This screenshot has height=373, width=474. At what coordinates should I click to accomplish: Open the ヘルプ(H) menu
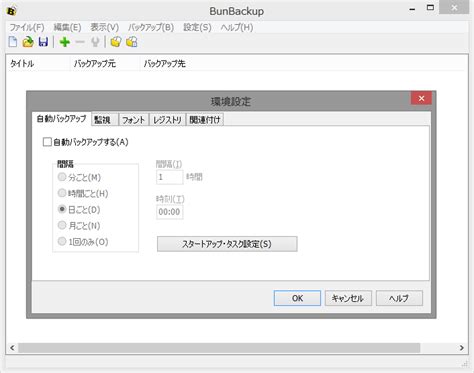[x=237, y=27]
